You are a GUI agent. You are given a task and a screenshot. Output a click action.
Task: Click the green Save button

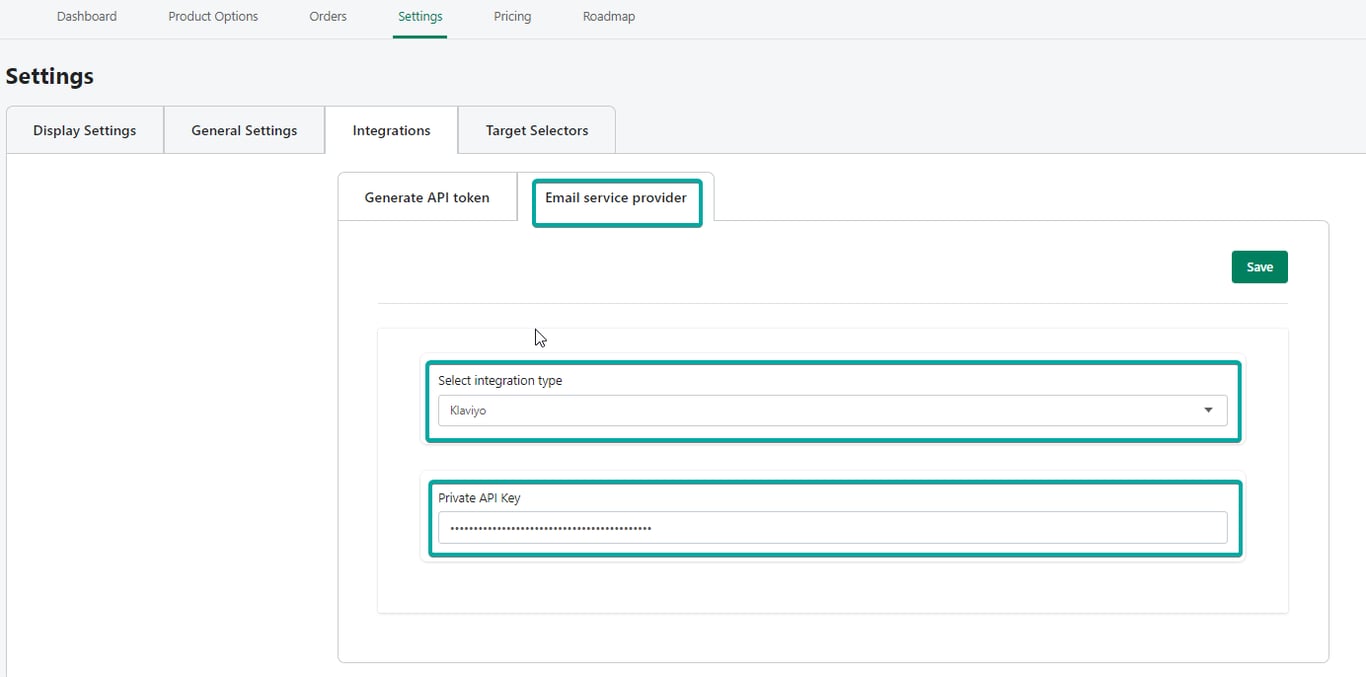(x=1259, y=267)
